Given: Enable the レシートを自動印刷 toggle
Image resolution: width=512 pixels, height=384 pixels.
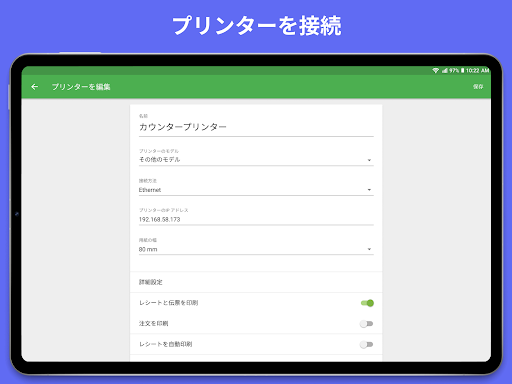Looking at the screenshot, I should click(x=366, y=344).
